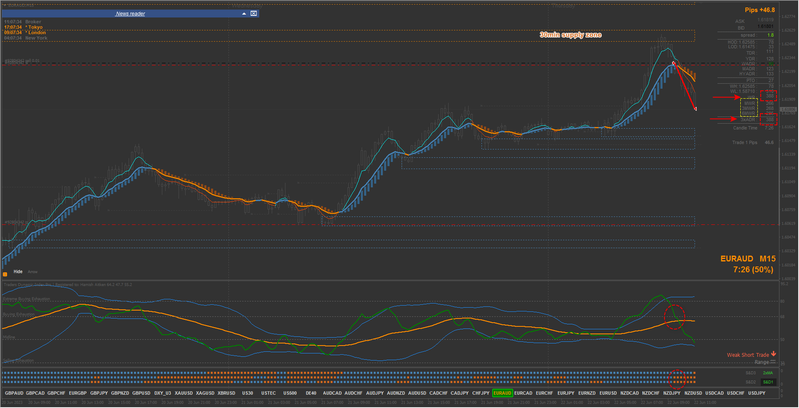Viewport: 799px width, 408px height.
Task: Click the Pips +46.8 readout
Action: click(759, 8)
